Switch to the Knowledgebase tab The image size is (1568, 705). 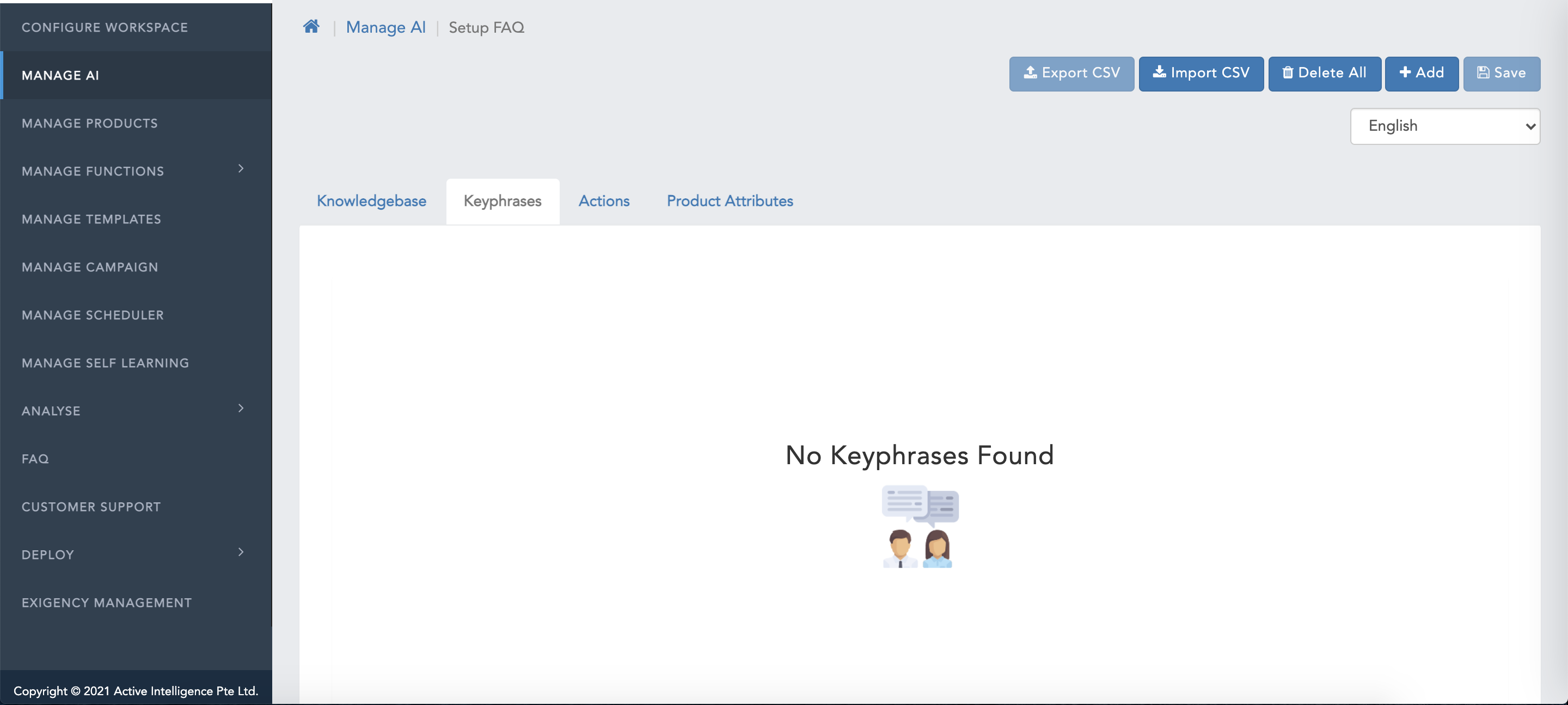click(371, 201)
